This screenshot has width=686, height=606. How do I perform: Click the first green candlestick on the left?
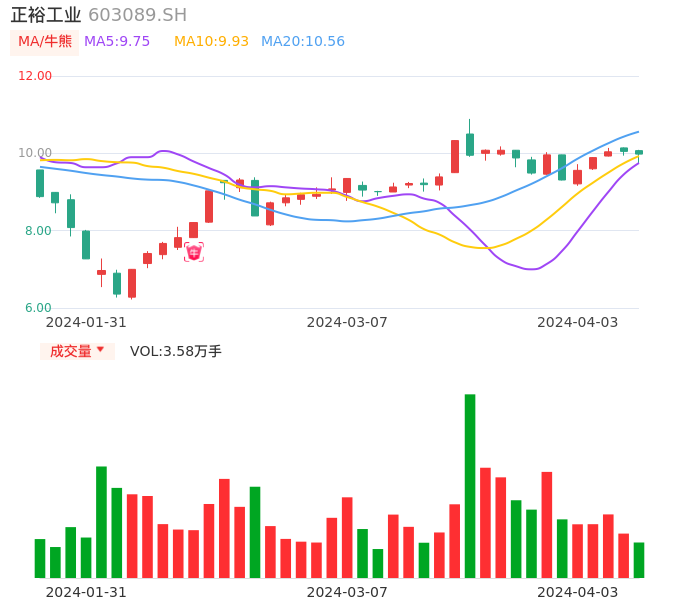pyautogui.click(x=40, y=183)
